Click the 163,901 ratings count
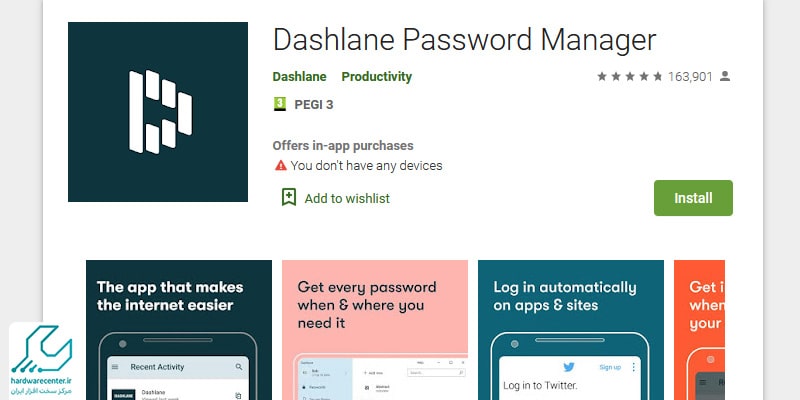Image resolution: width=800 pixels, height=400 pixels. [690, 77]
